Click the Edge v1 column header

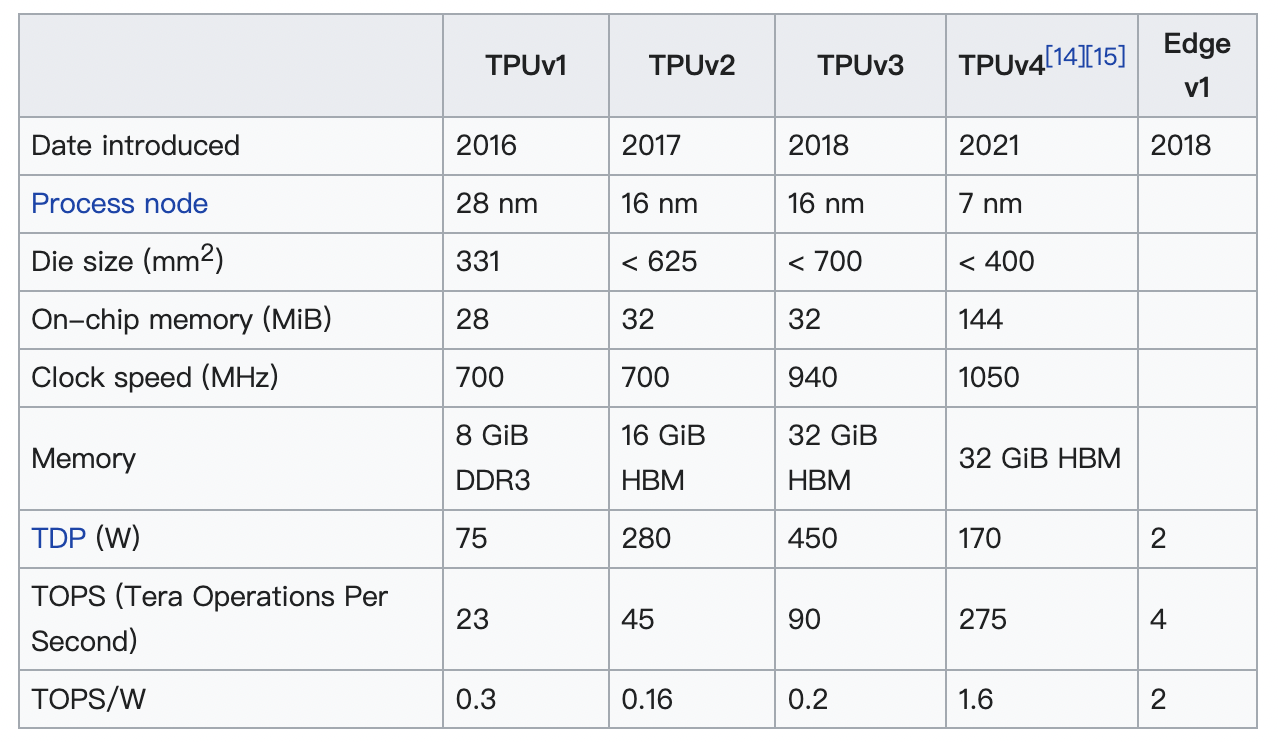click(1197, 65)
